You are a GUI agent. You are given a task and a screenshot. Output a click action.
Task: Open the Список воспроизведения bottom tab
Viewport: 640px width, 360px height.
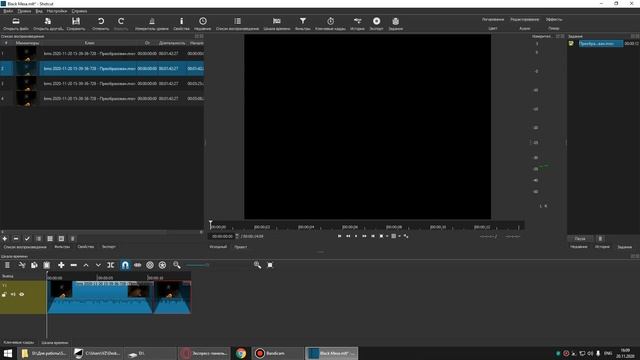coord(25,247)
